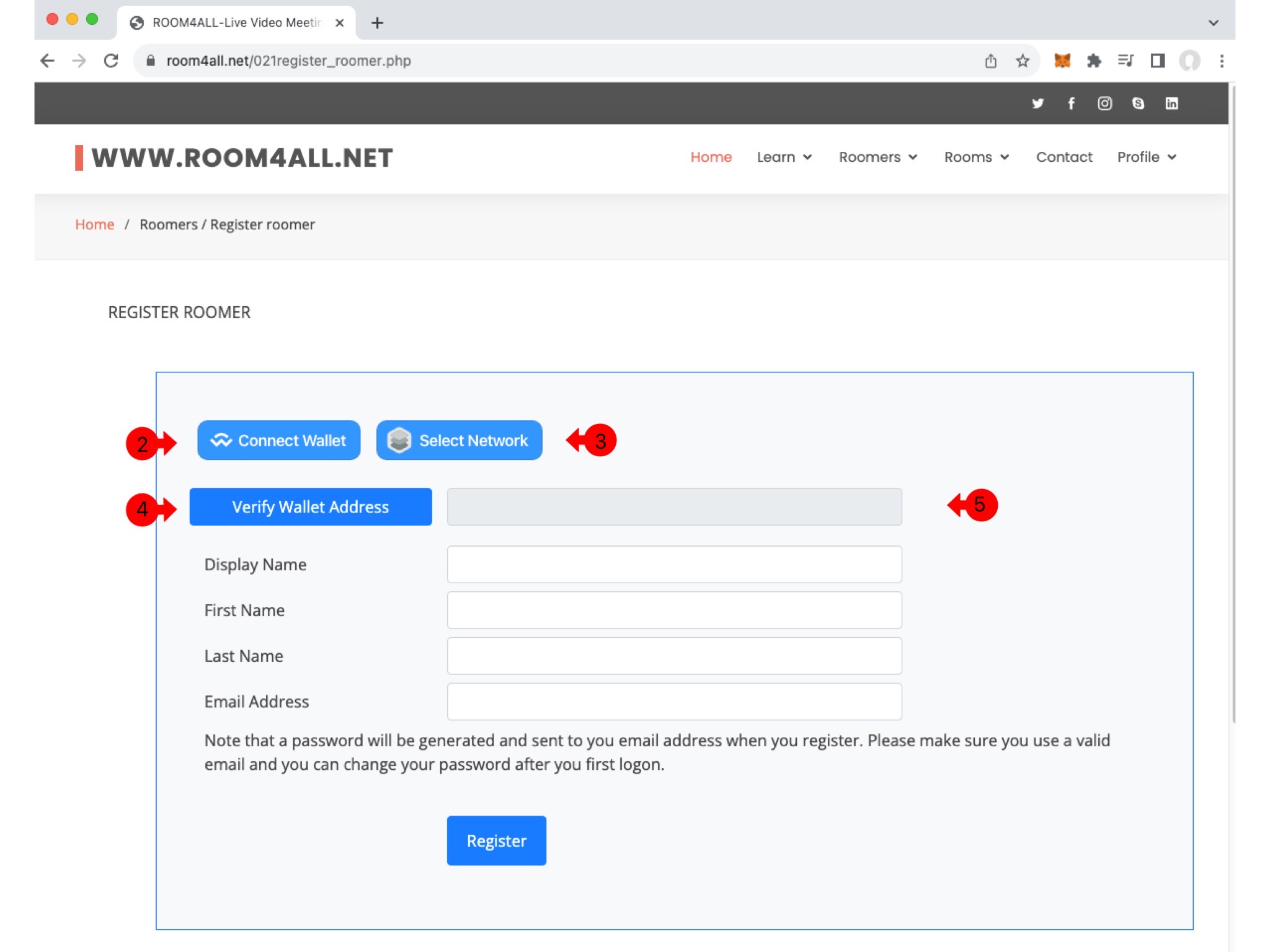Viewport: 1270px width, 952px height.
Task: Open the MetaMask fox extension
Action: [1062, 60]
